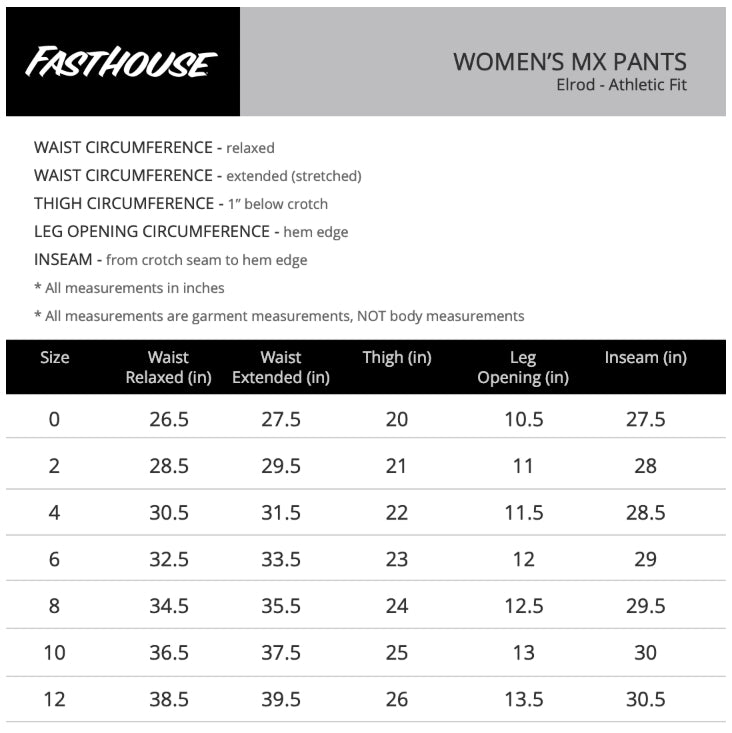Click the Elrod - Athletic Fit subtitle
This screenshot has height=733, width=732.
coord(621,85)
